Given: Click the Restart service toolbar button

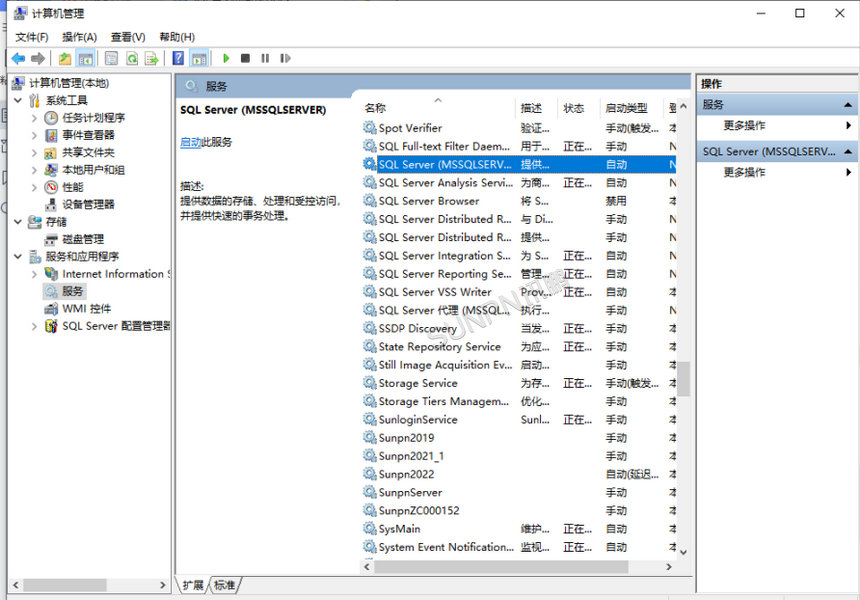Looking at the screenshot, I should click(x=285, y=58).
